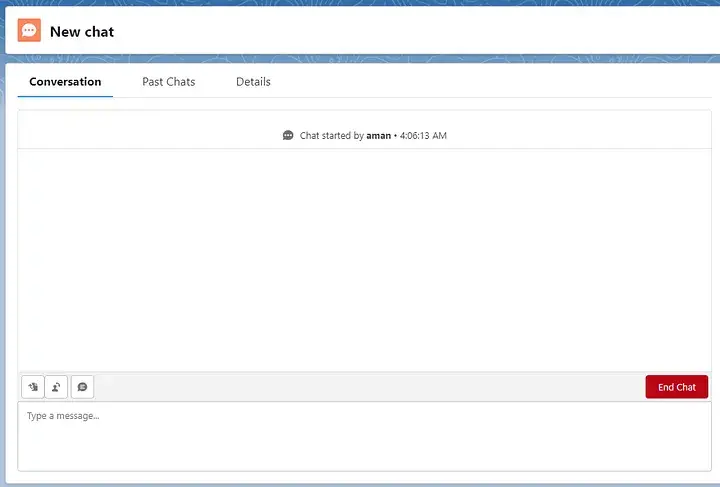Click the orange New chat icon
This screenshot has height=487, width=720.
click(29, 31)
